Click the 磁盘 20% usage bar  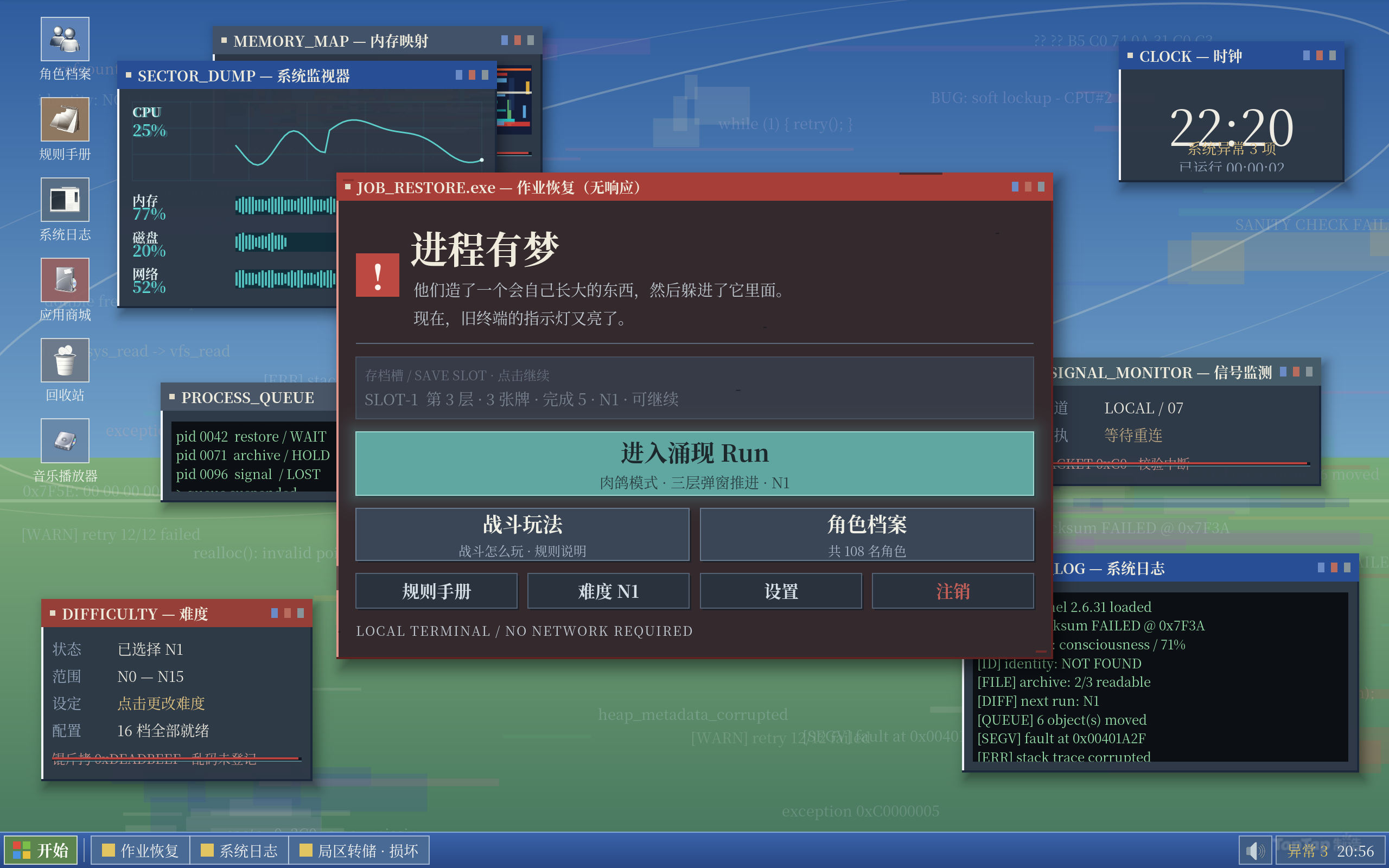[285, 242]
